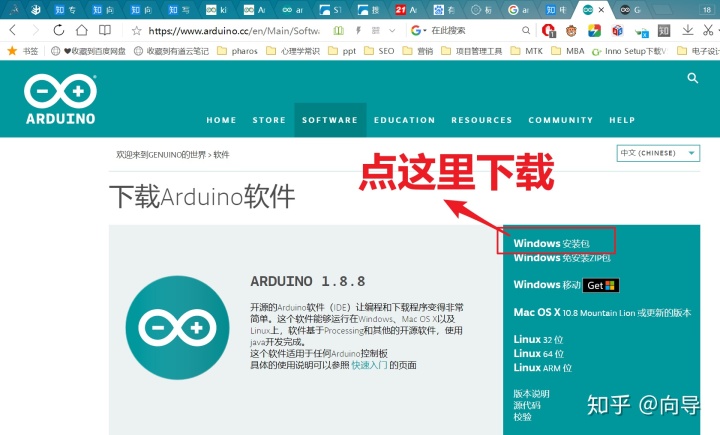Screen dimensions: 720x435
Task: Open the QR code grid icon in the address bar
Action: 376,31
